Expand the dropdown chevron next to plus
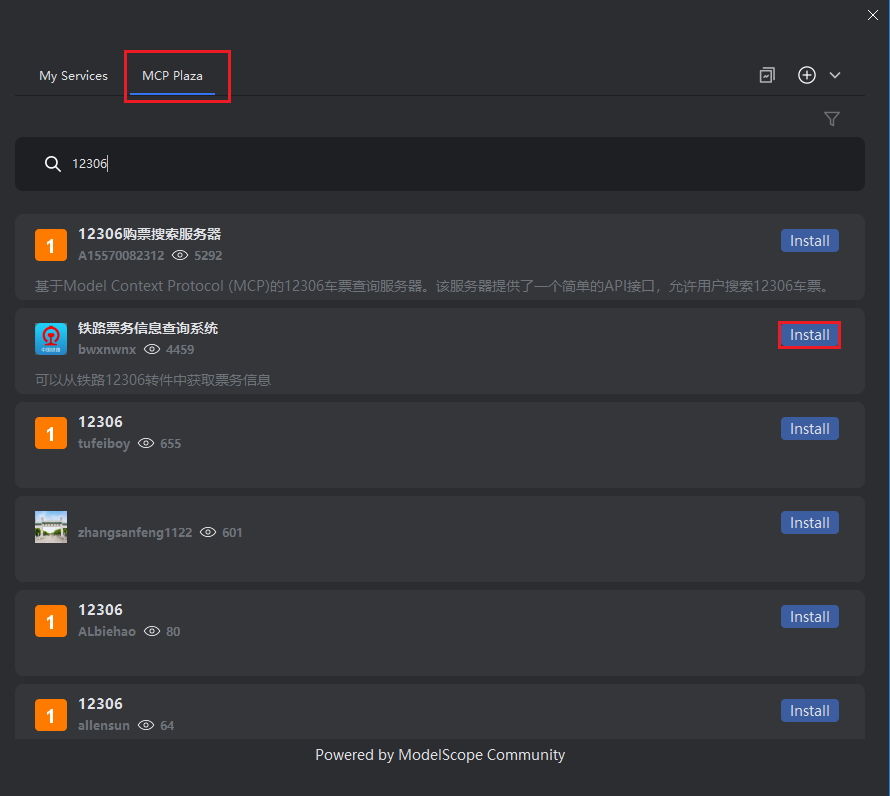The height and width of the screenshot is (796, 890). 835,75
